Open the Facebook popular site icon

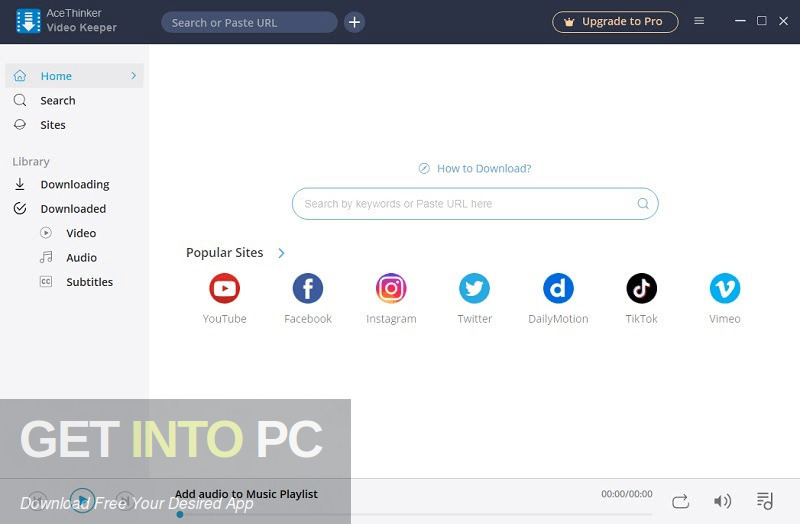[x=308, y=288]
